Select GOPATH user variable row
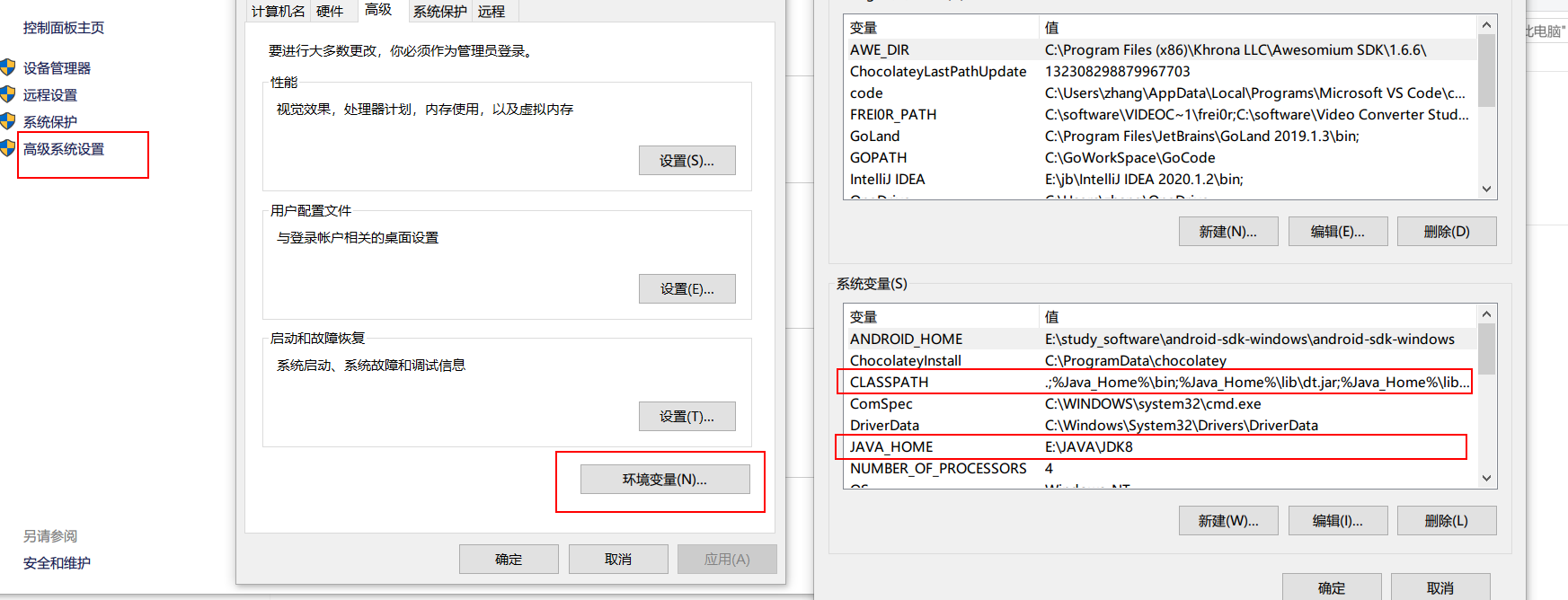 click(x=1160, y=158)
